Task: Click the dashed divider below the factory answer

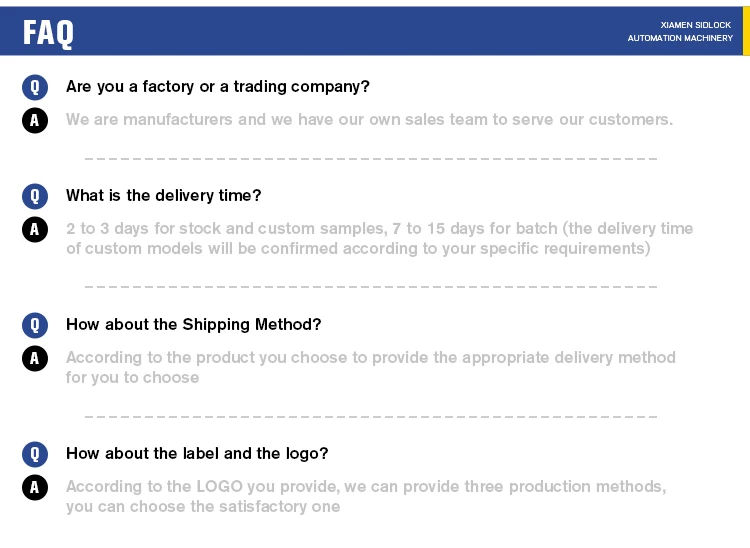Action: [371, 158]
